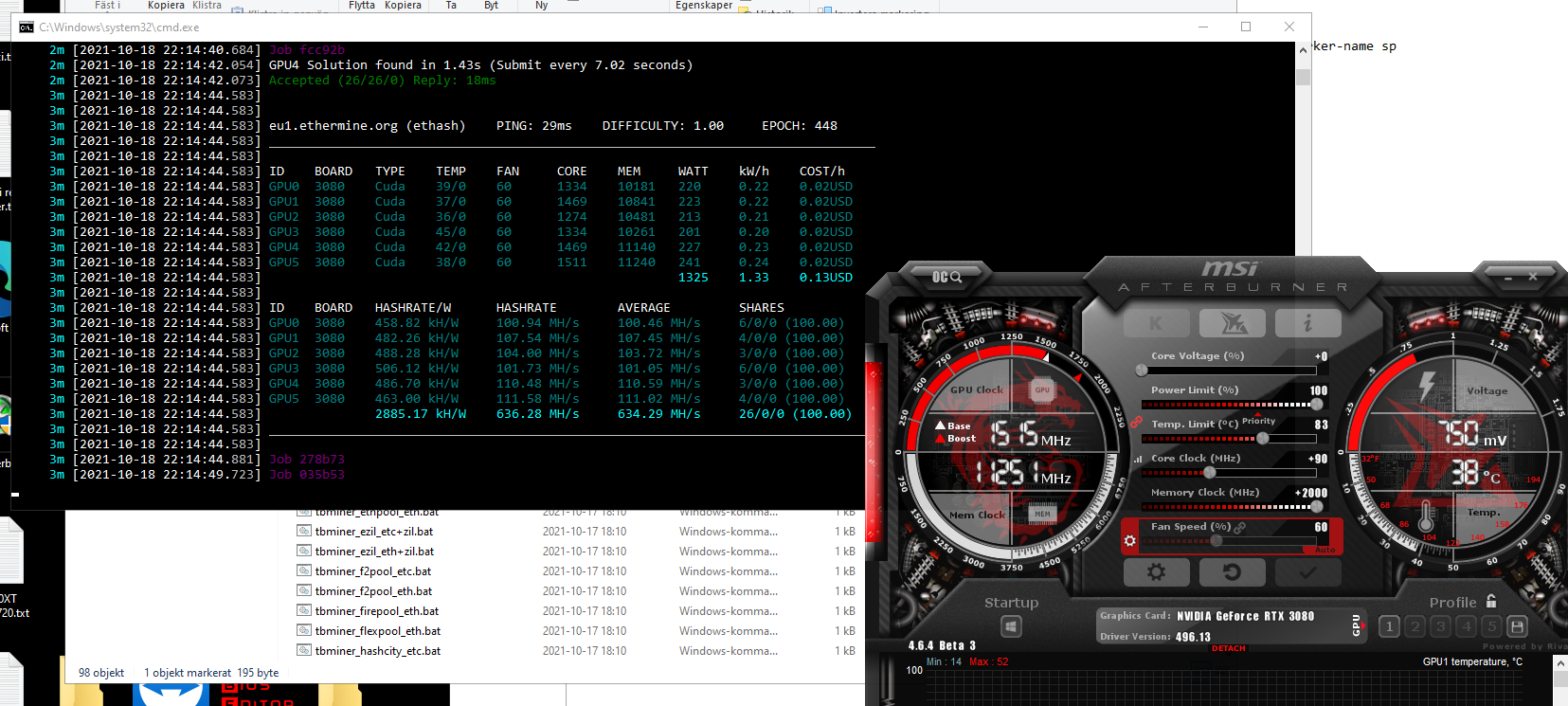Open fan user-define gear beside Fan Speed
This screenshot has width=1568, height=706.
[x=1129, y=541]
